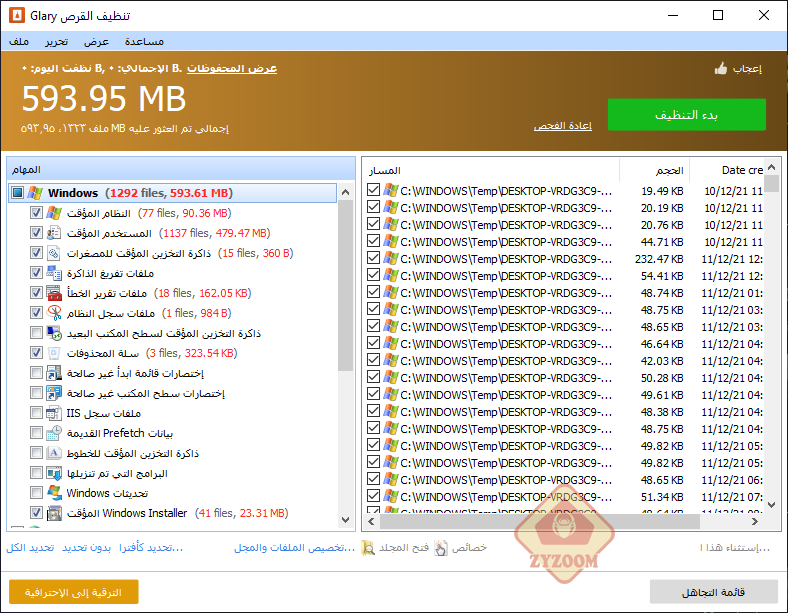Click the thumbs-up like icon

pyautogui.click(x=721, y=68)
